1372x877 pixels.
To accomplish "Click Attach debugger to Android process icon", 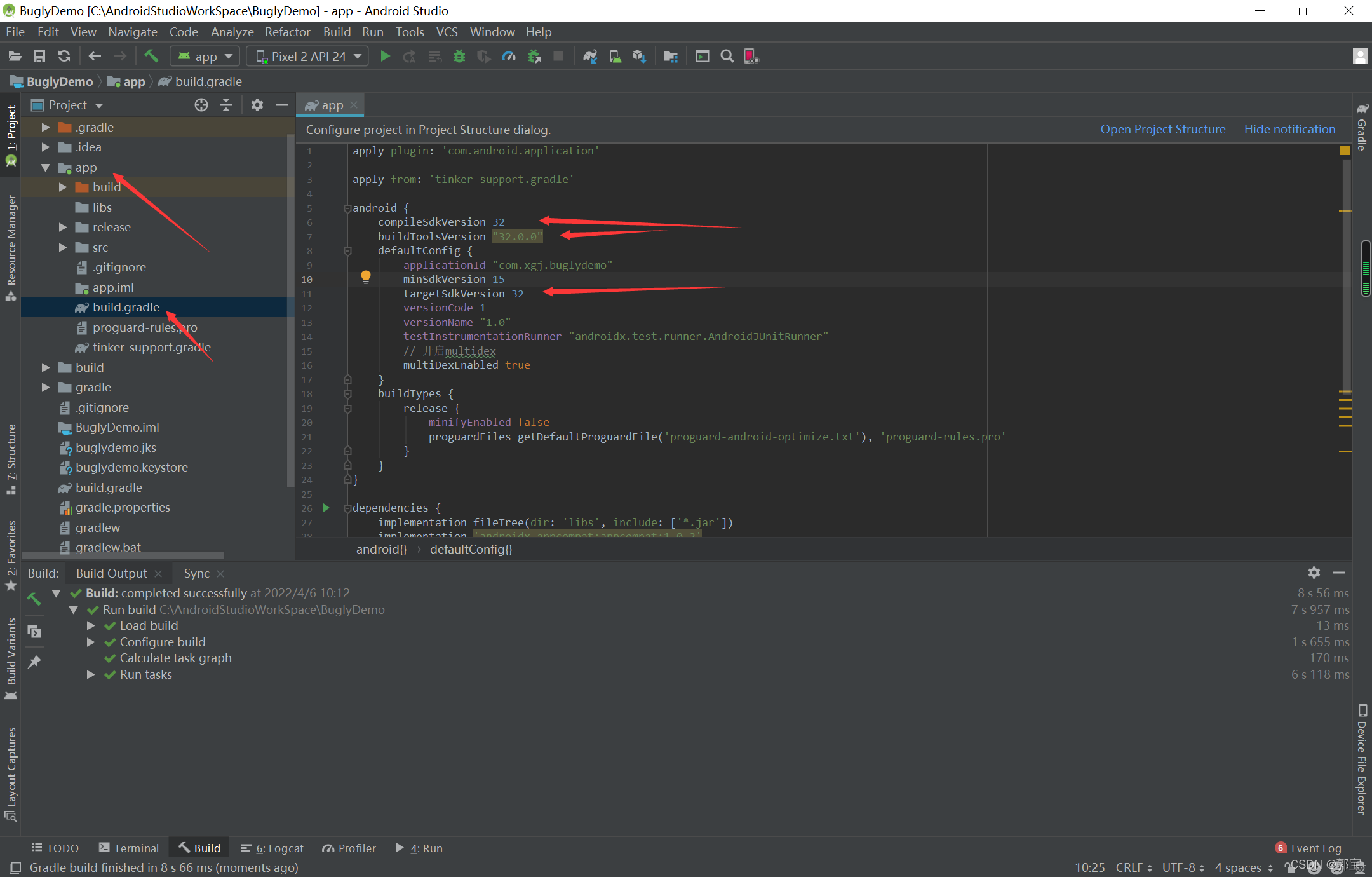I will (x=534, y=57).
